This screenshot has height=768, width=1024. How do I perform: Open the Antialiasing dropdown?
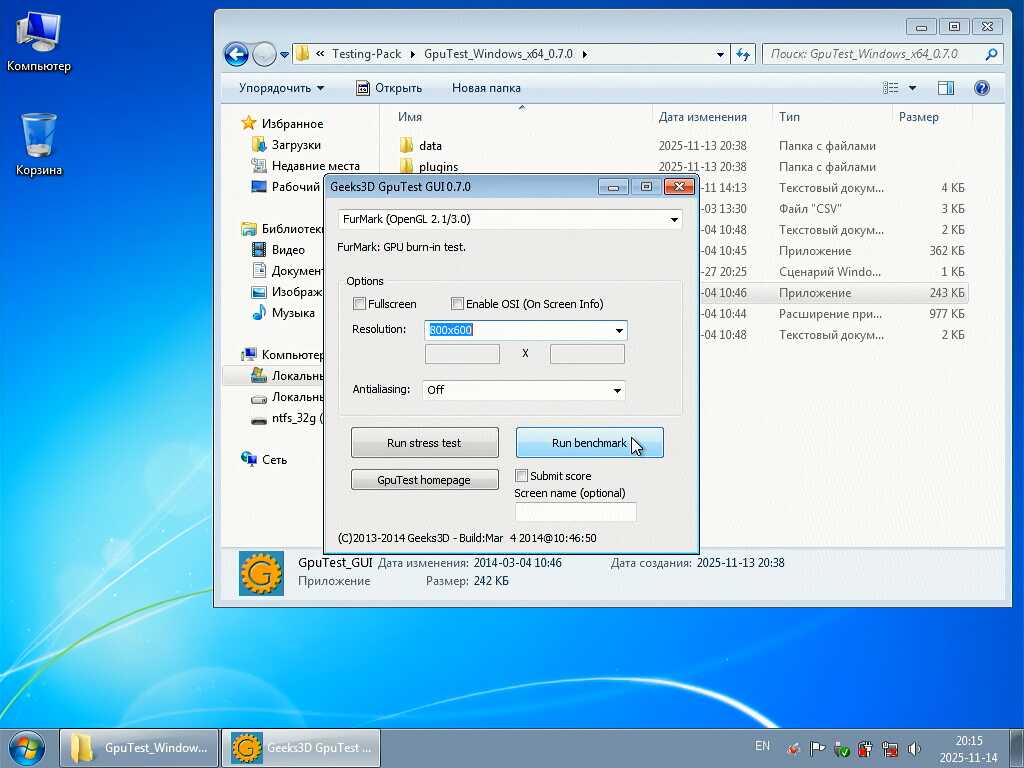(x=617, y=390)
